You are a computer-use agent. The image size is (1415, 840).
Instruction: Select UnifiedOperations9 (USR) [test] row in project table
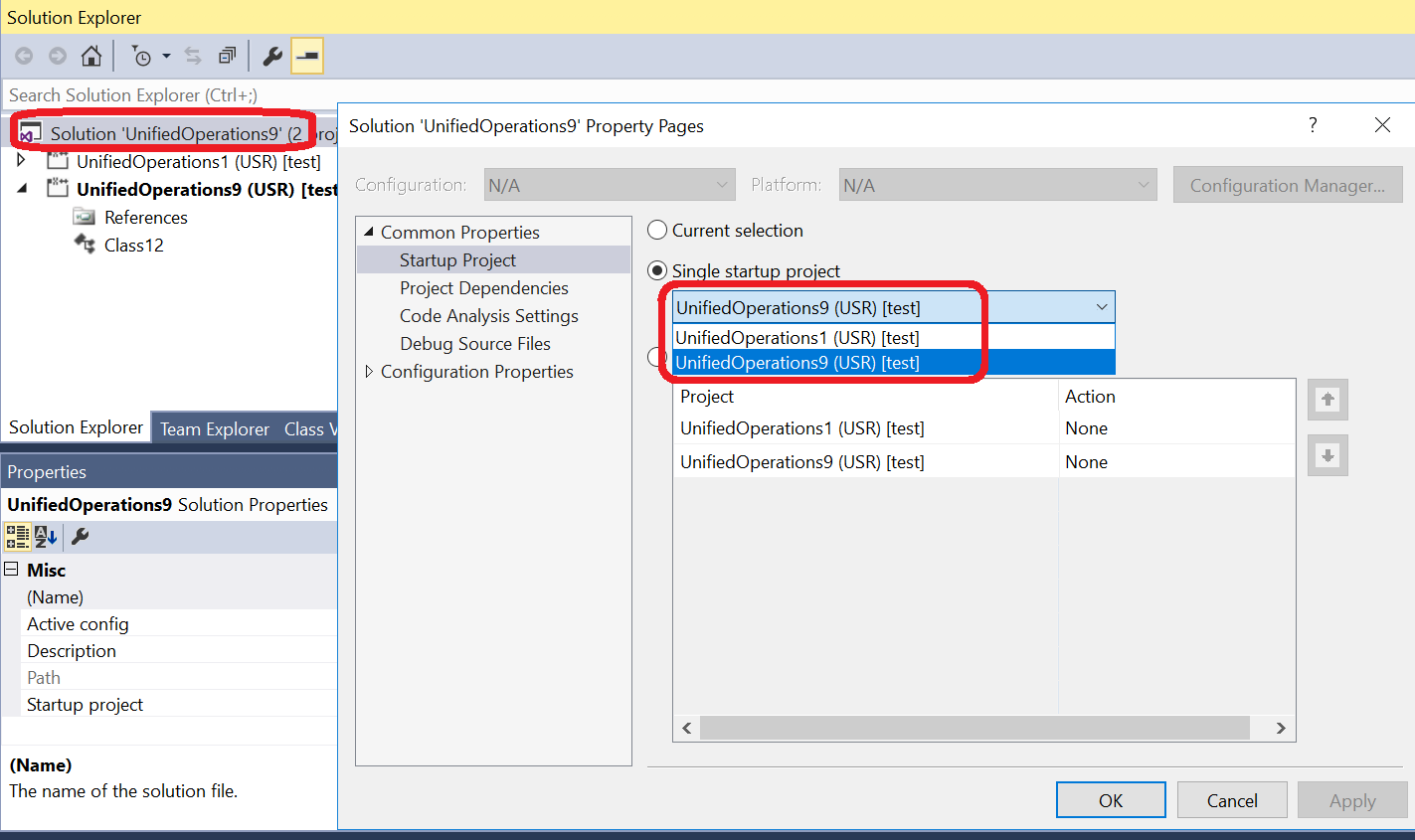[802, 462]
